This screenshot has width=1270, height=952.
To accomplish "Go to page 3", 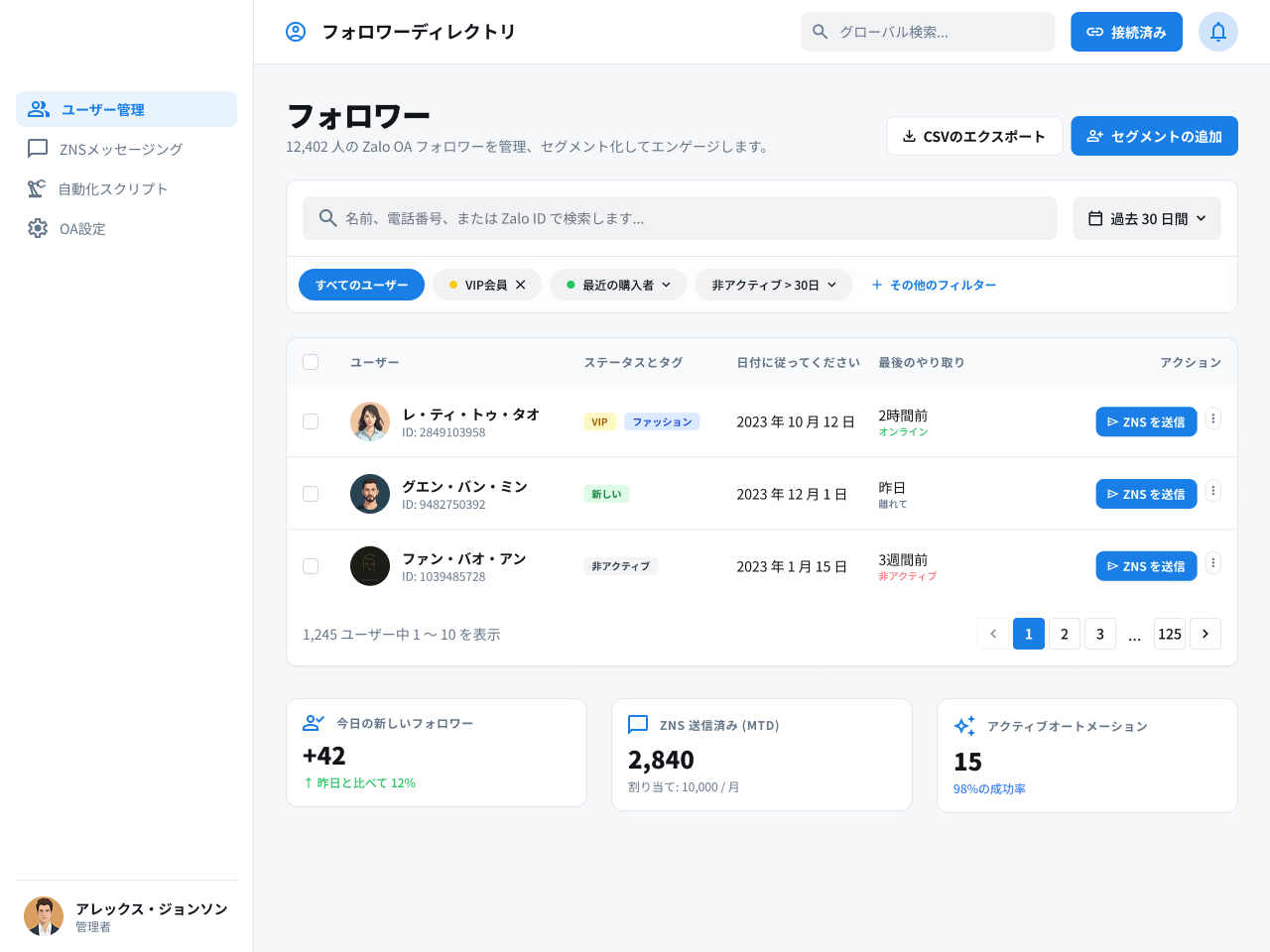I will [1100, 634].
